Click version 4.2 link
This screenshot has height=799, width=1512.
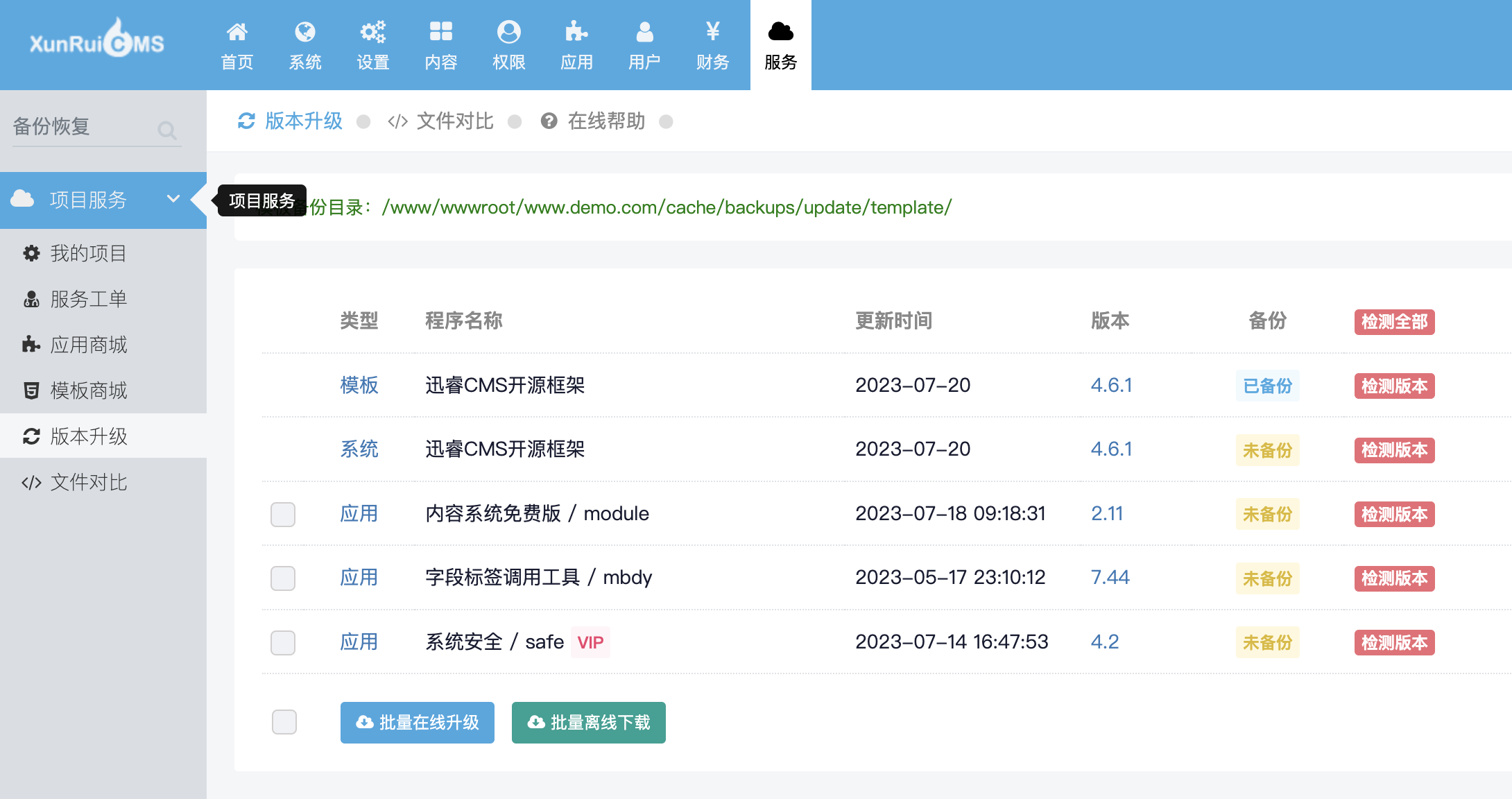[x=1105, y=642]
